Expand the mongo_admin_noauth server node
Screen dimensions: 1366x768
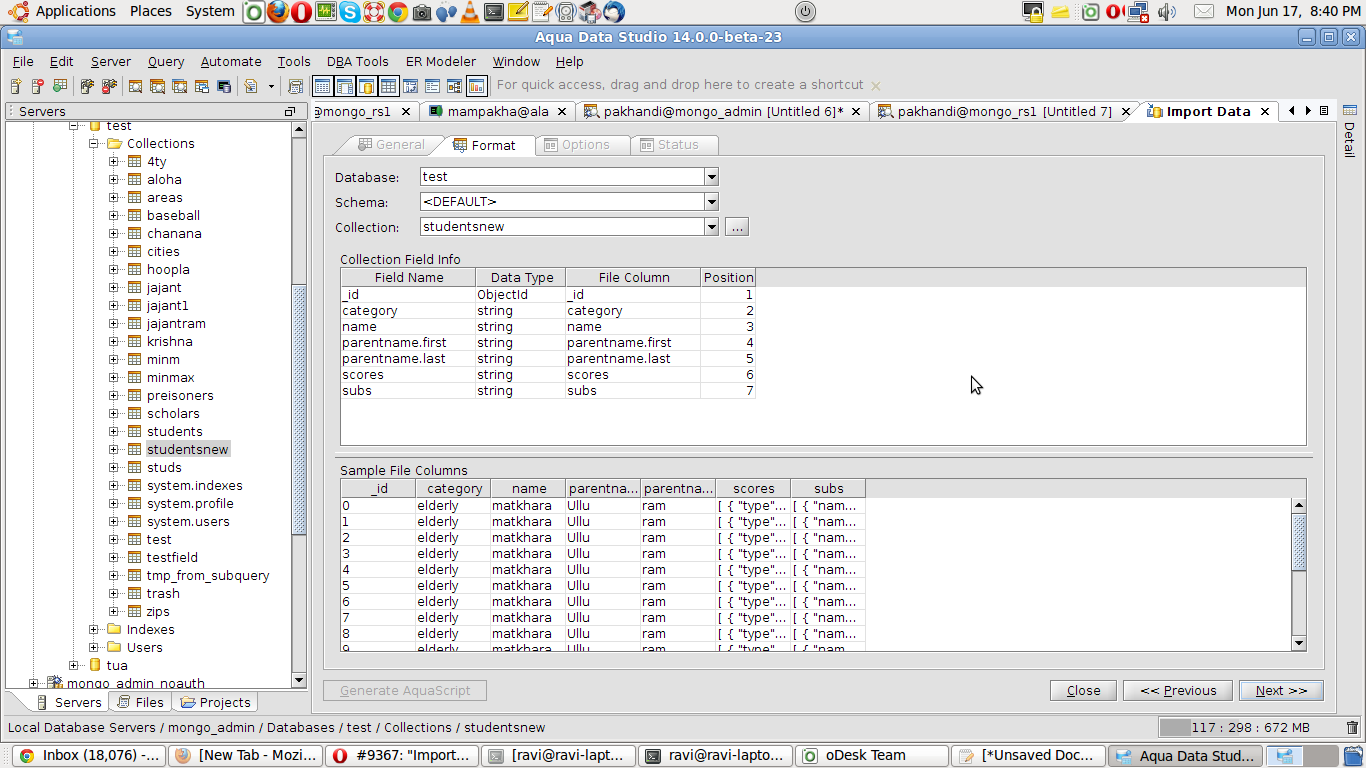[33, 684]
